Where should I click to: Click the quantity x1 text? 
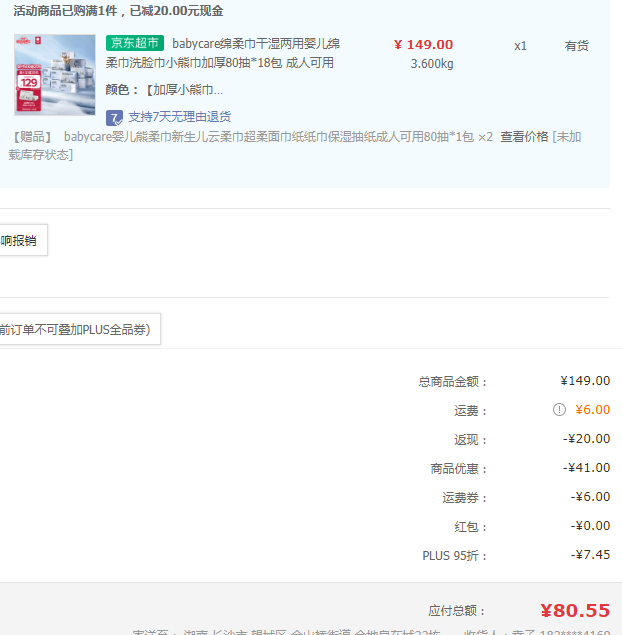click(x=520, y=46)
